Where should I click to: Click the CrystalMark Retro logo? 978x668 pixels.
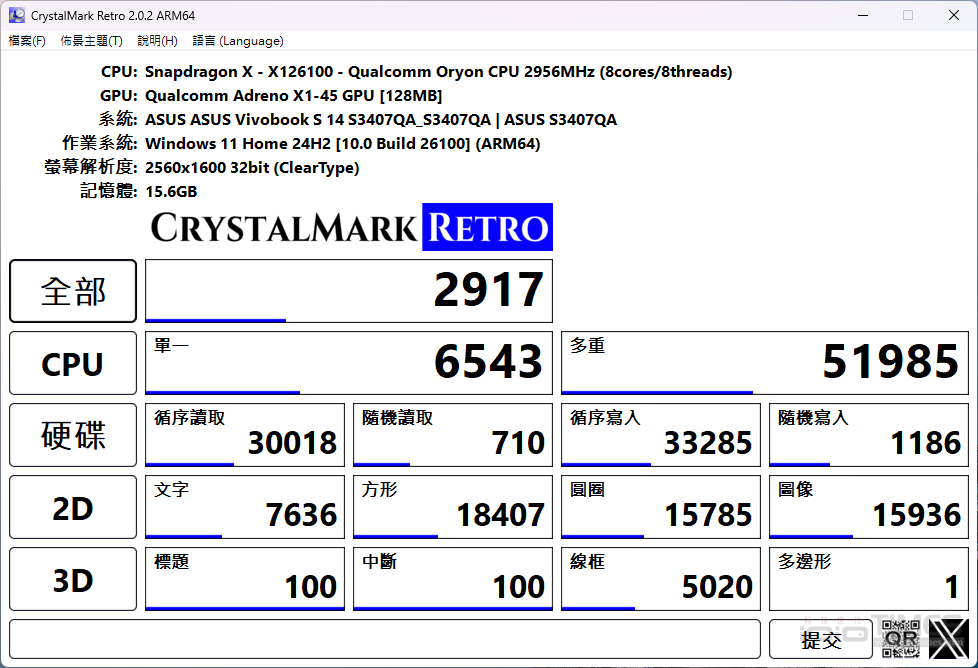pyautogui.click(x=352, y=227)
